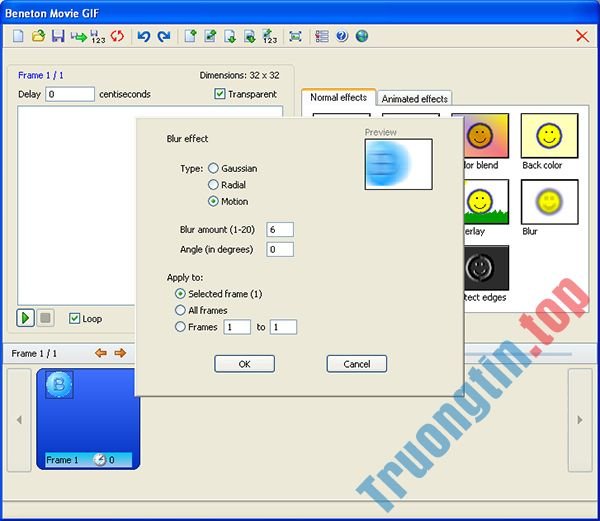Switch to the Animated effects tab
The height and width of the screenshot is (521, 600).
pyautogui.click(x=414, y=99)
